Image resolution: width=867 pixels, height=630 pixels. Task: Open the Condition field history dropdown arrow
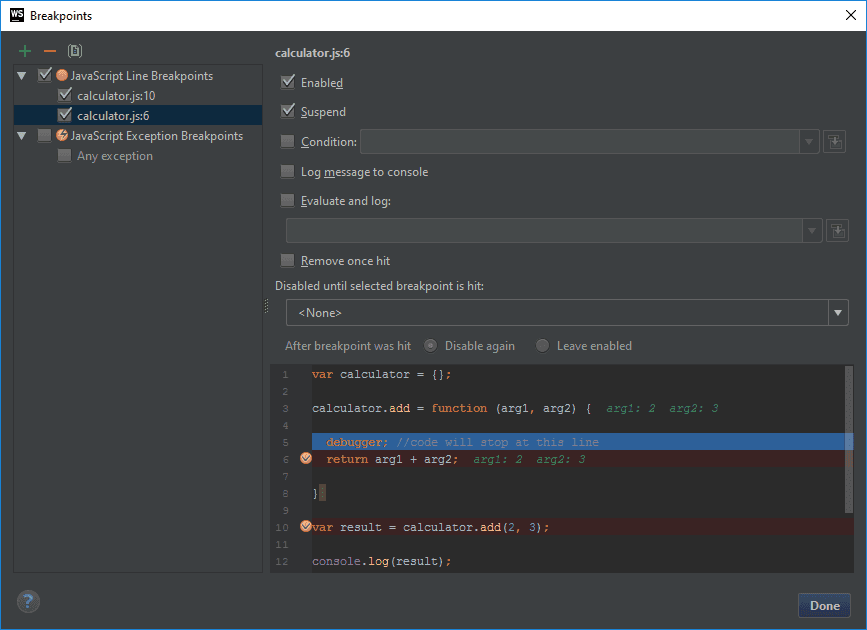(x=809, y=142)
